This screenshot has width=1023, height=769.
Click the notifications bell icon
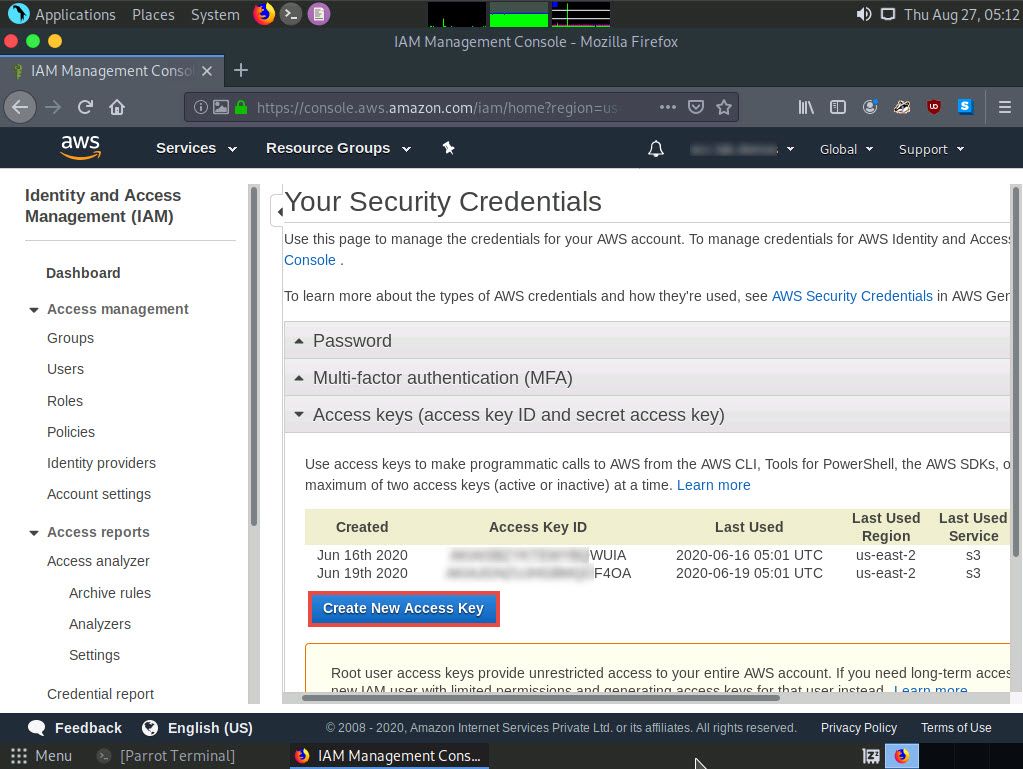click(x=656, y=149)
